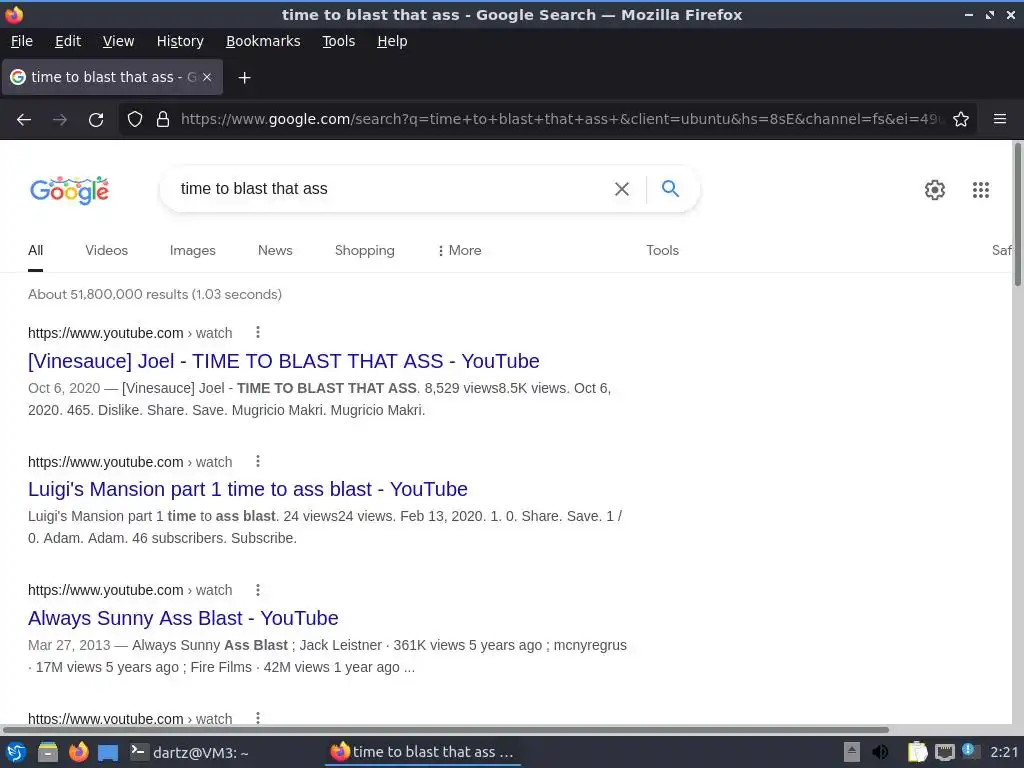Open options dots for Luigi's Mansion result

(258, 462)
